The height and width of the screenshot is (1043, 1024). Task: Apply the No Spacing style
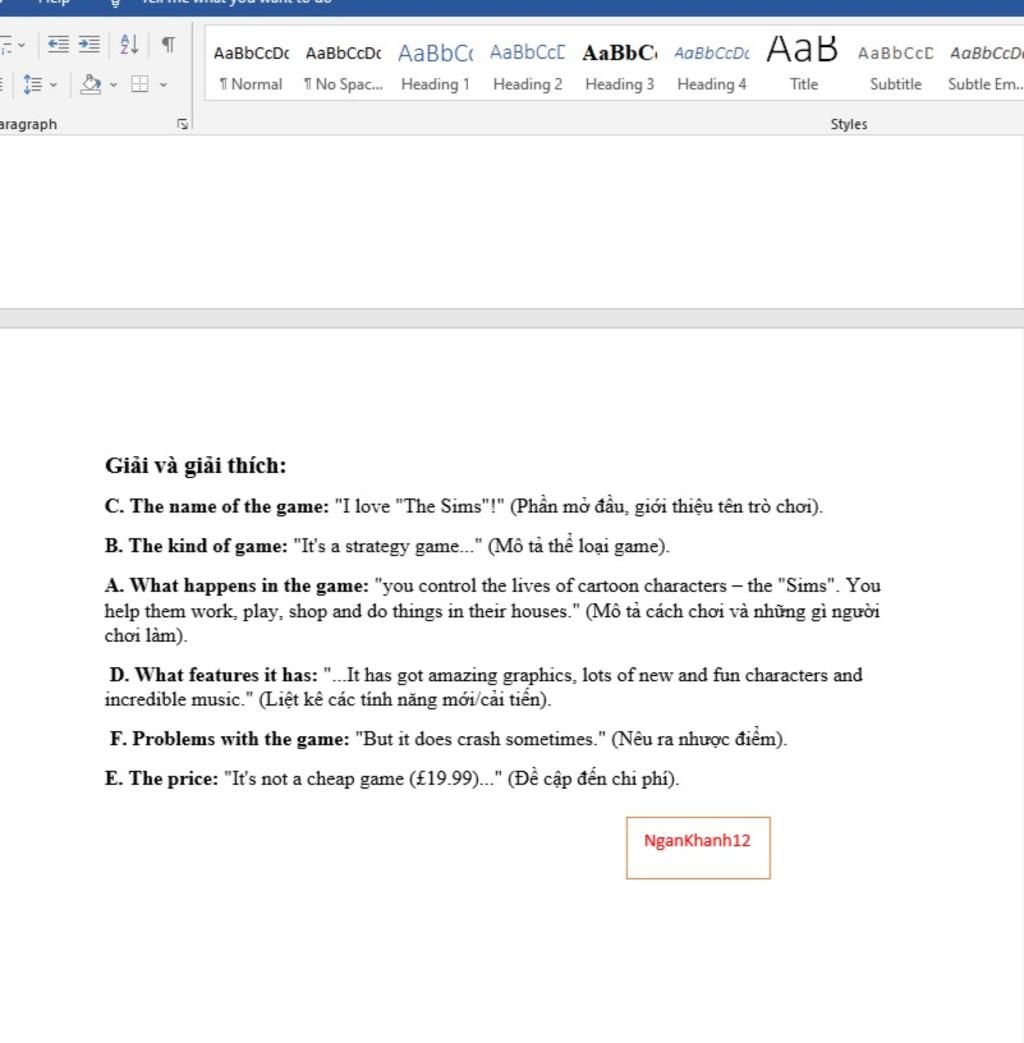coord(343,65)
